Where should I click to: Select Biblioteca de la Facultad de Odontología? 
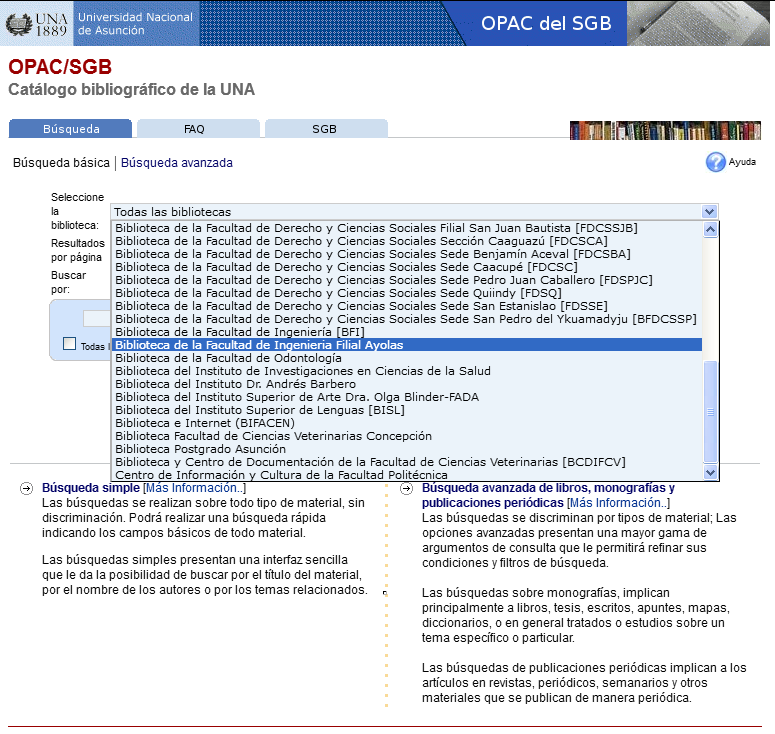pos(406,358)
